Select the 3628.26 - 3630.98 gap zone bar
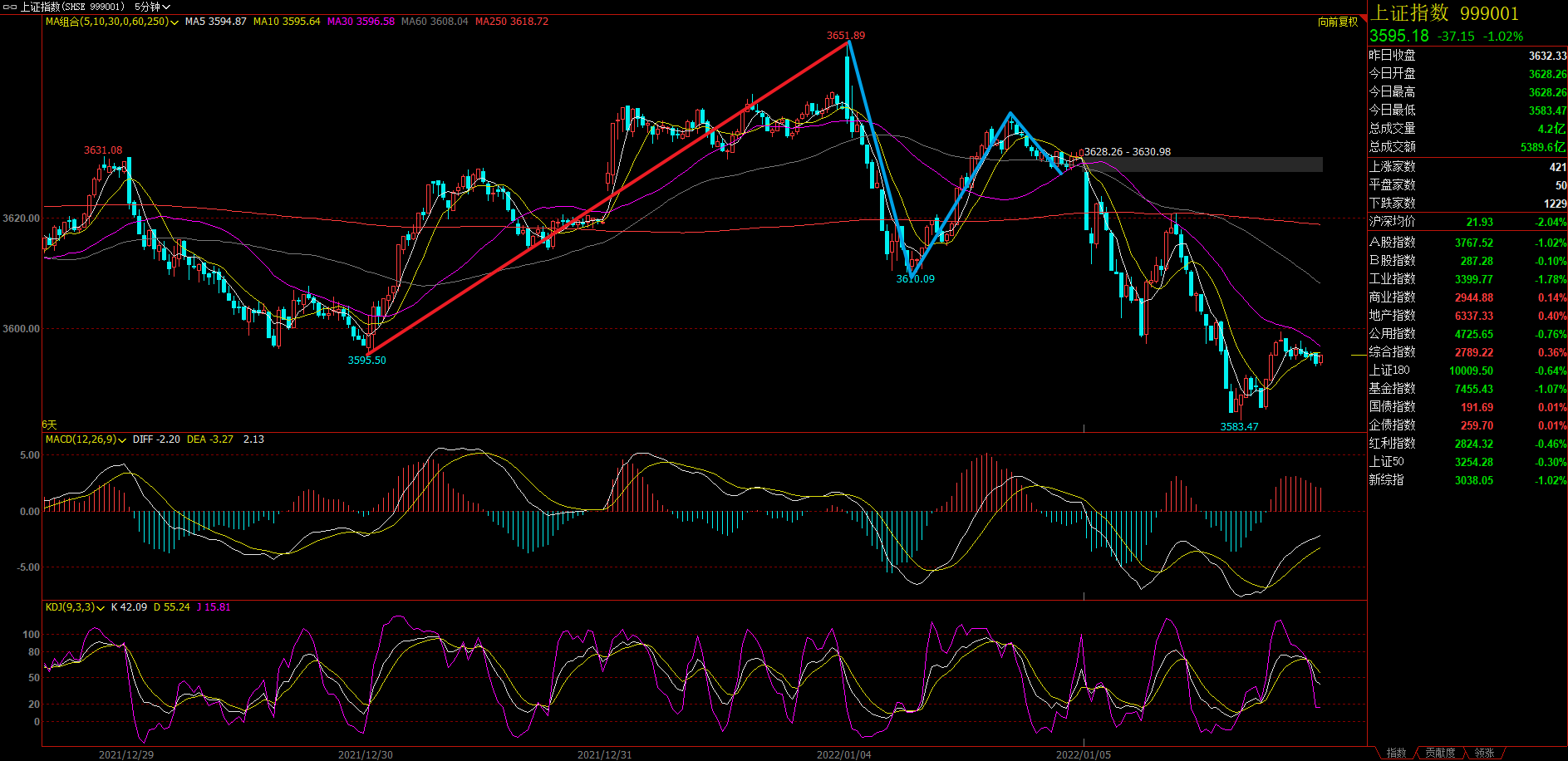This screenshot has height=761, width=1568. pyautogui.click(x=1203, y=164)
